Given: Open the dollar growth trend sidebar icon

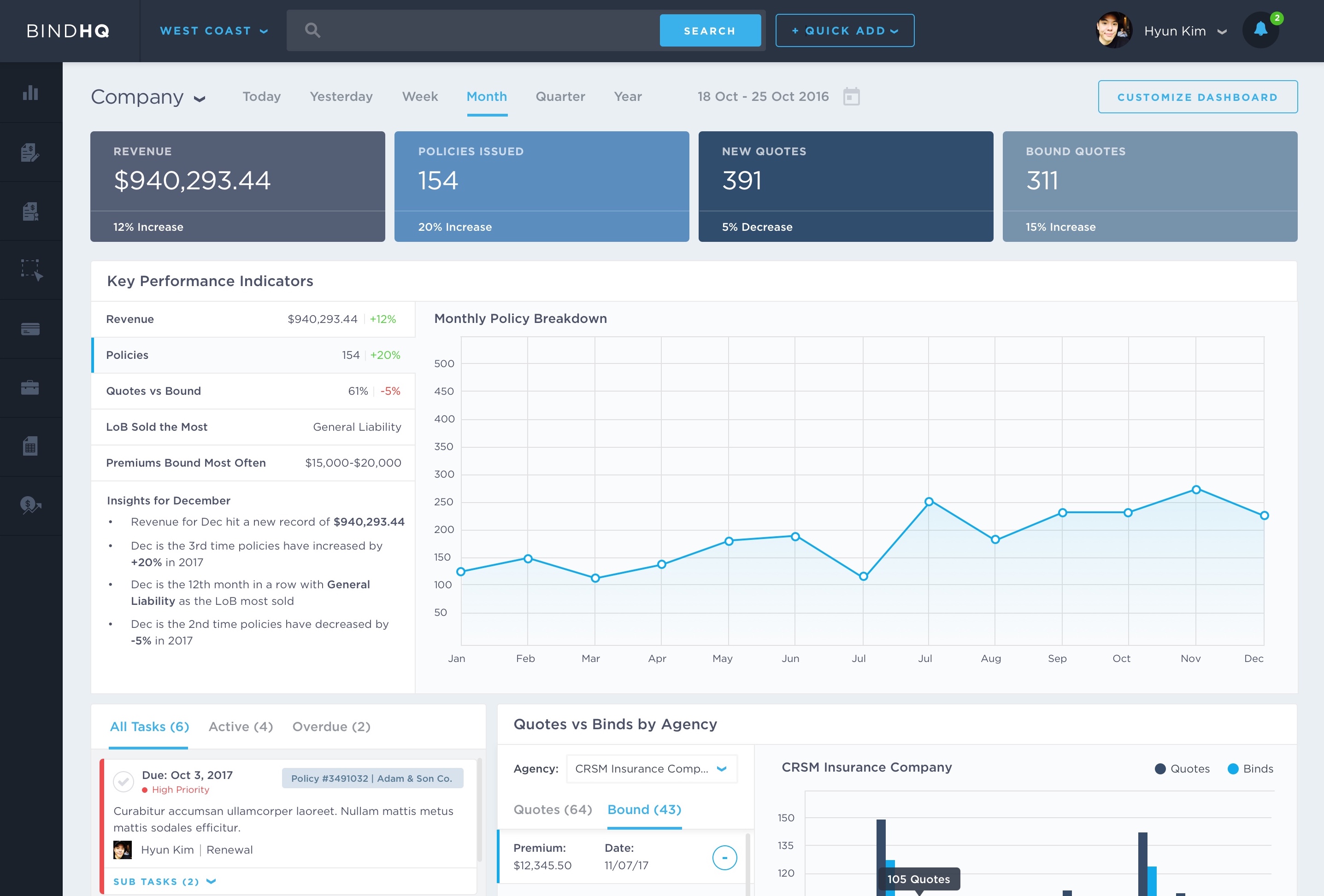Looking at the screenshot, I should point(30,505).
